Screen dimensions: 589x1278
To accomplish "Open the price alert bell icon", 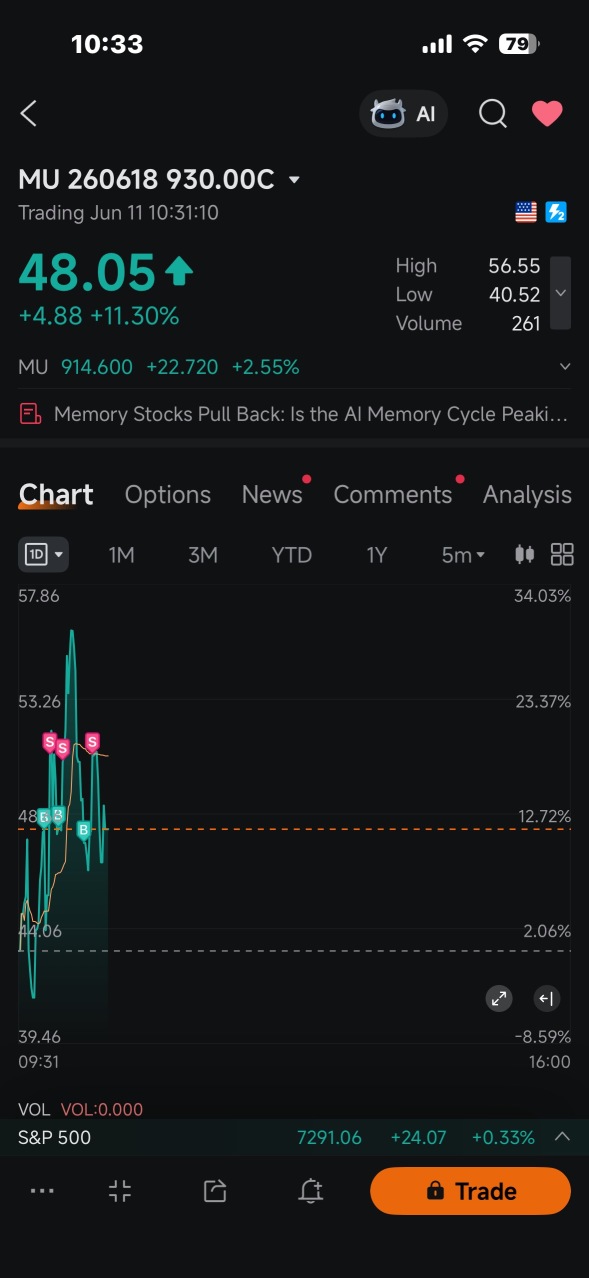I will point(311,1191).
